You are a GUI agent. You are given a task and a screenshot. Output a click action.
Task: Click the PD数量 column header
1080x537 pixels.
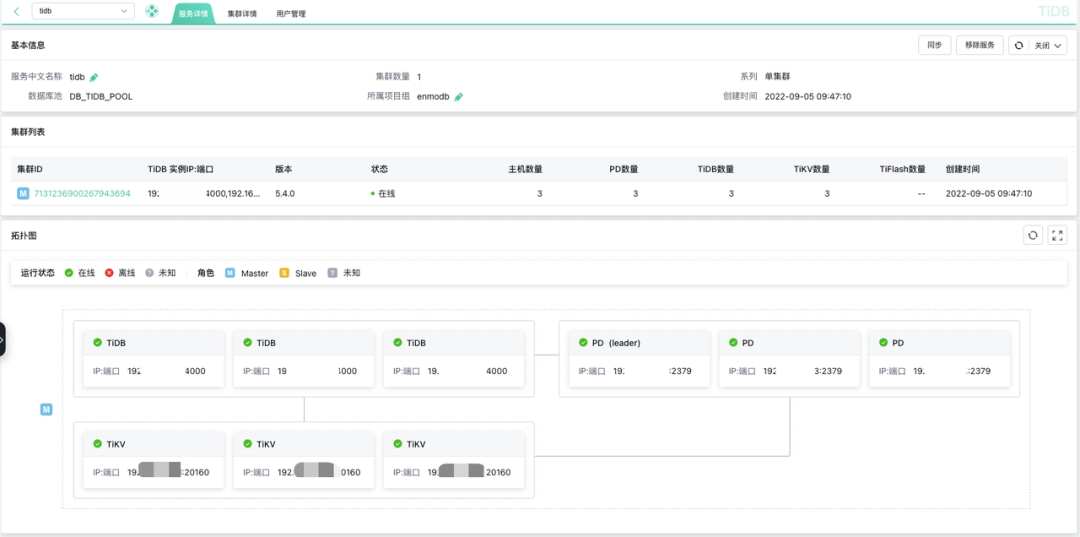[622, 169]
